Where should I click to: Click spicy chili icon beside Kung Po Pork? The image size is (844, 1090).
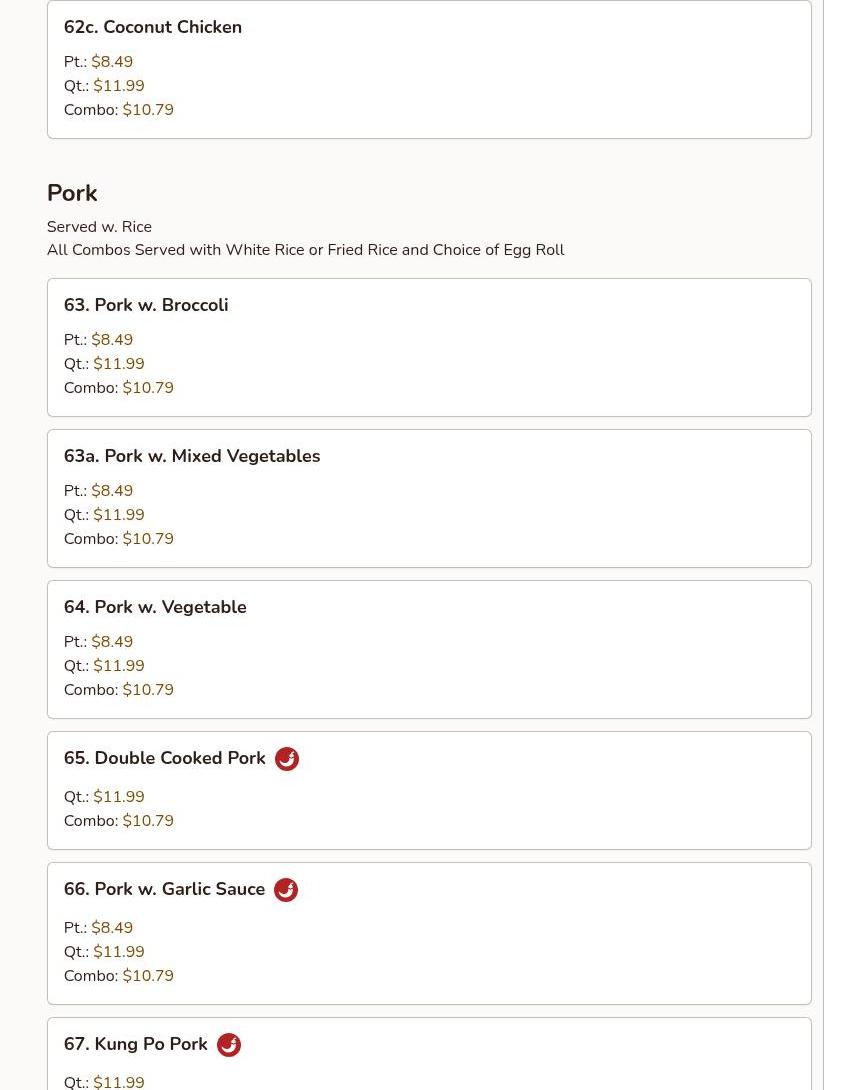tap(229, 1045)
